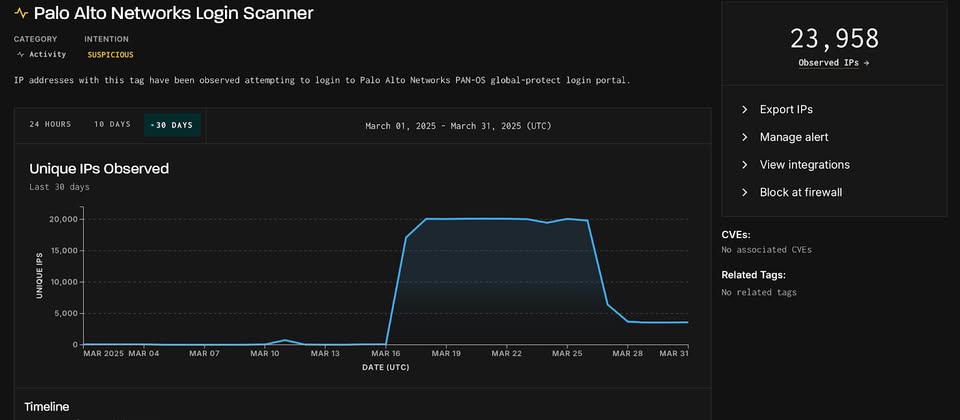Click the No related tags text
This screenshot has height=420, width=960.
click(x=759, y=293)
